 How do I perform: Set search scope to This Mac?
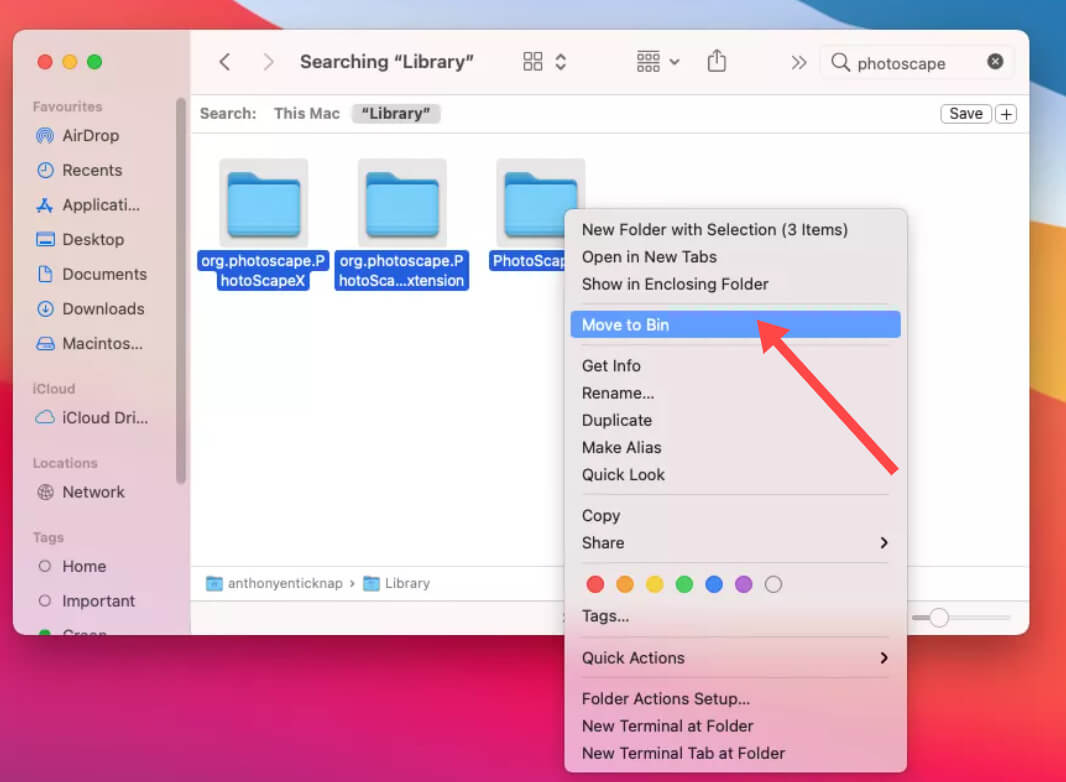click(x=307, y=114)
